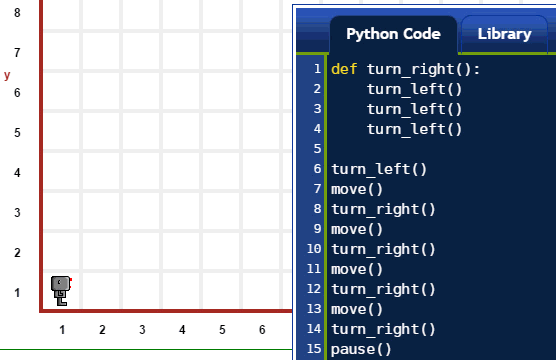Click 'turn_right()' on code line 10
556x360 pixels.
[x=383, y=249]
